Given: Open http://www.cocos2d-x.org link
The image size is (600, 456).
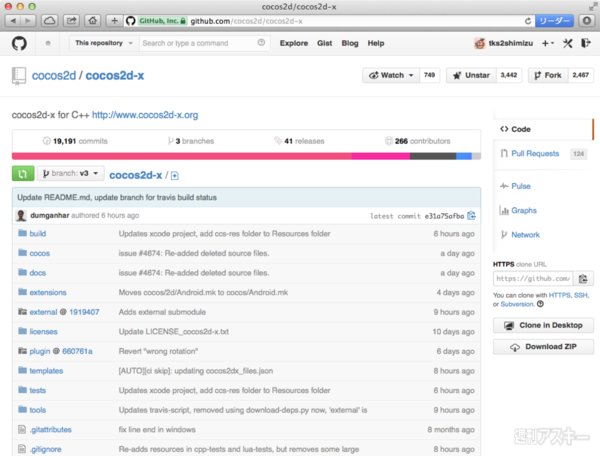Looking at the screenshot, I should coord(145,115).
